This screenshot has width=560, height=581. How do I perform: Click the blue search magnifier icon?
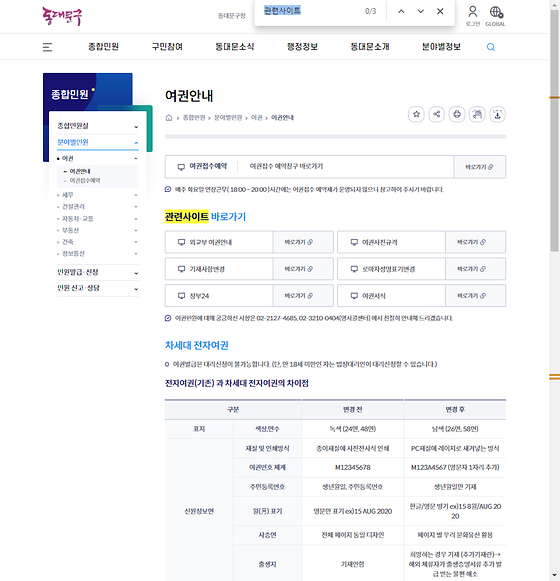tap(491, 47)
